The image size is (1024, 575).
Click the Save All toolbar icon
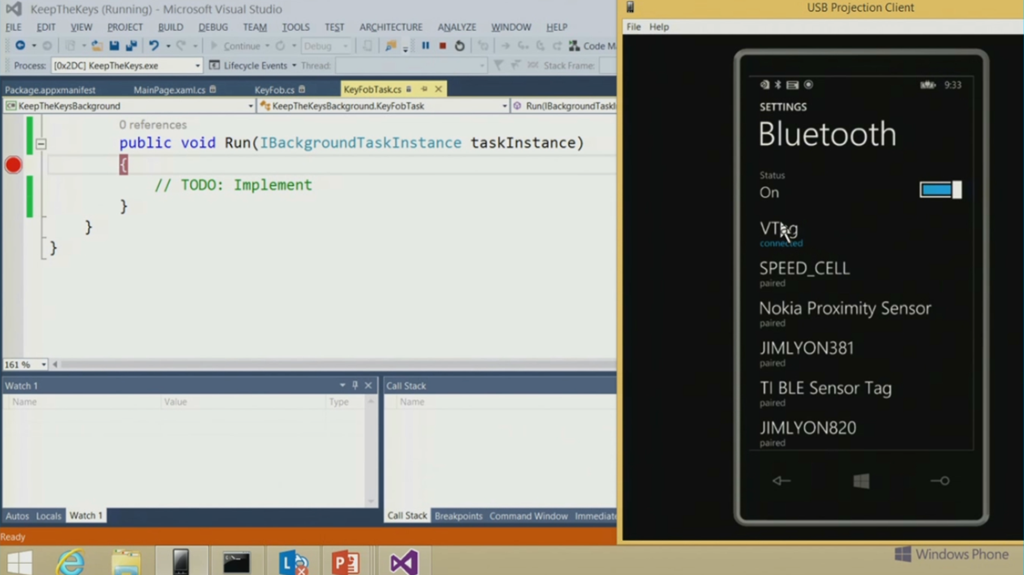[x=131, y=46]
